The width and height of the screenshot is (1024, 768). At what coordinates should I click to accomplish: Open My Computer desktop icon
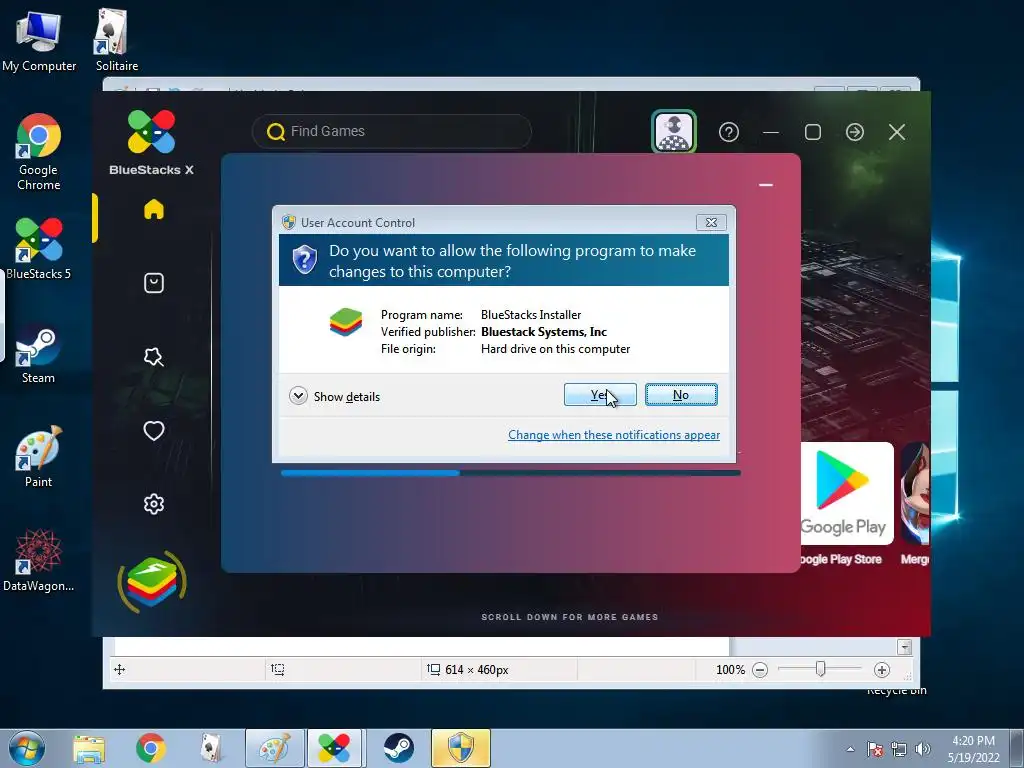39,40
